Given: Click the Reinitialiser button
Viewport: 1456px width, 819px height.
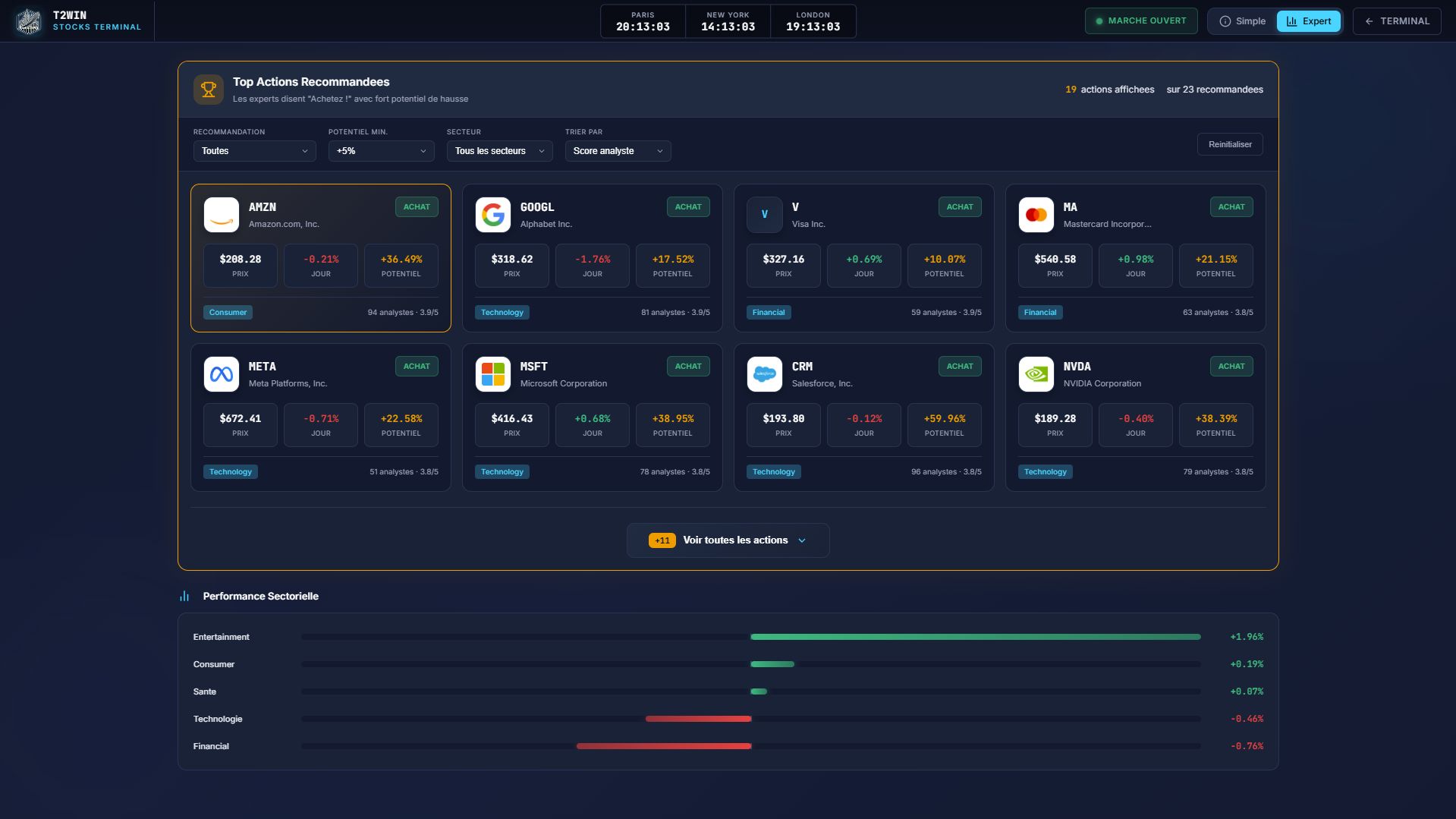Looking at the screenshot, I should pyautogui.click(x=1229, y=144).
